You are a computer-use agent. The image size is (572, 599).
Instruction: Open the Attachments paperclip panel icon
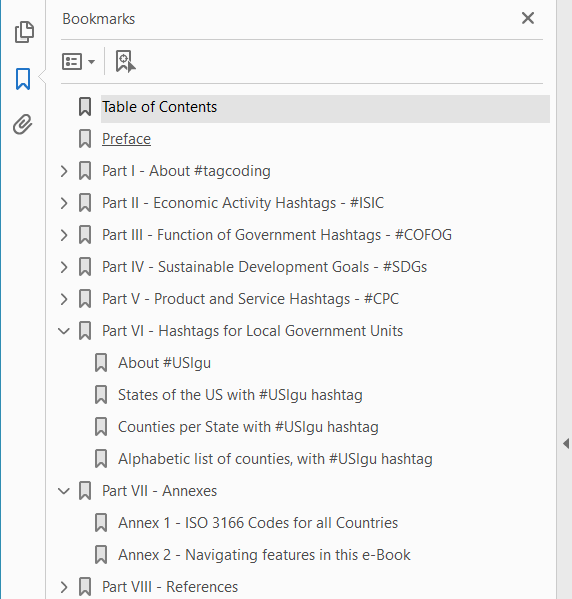coord(23,124)
